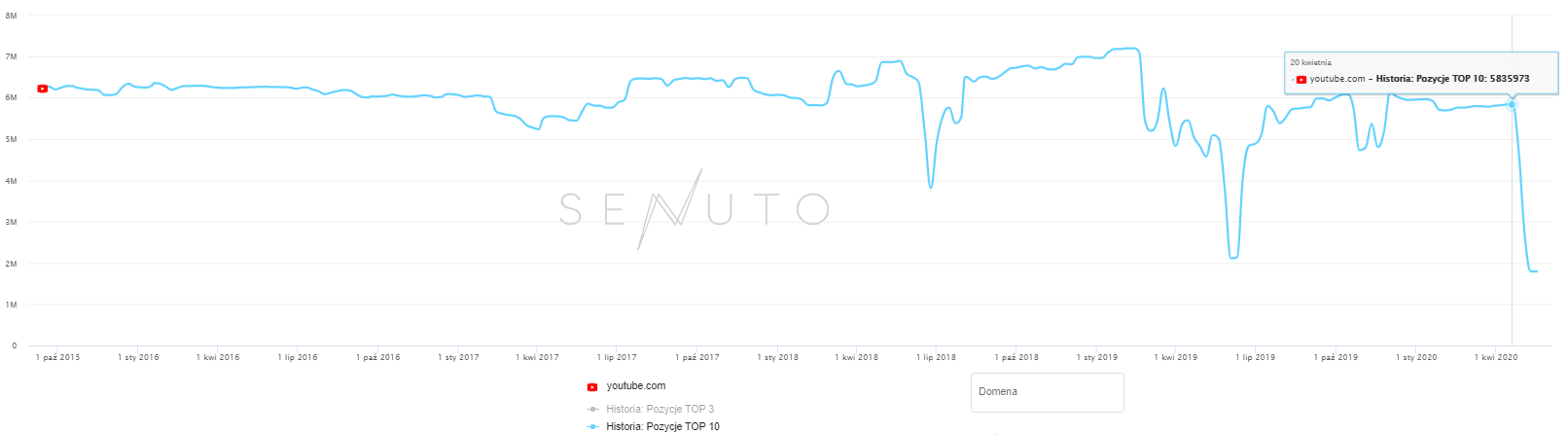The image size is (1568, 435).
Task: Click the YouTube icon at the chart line start
Action: coord(43,89)
